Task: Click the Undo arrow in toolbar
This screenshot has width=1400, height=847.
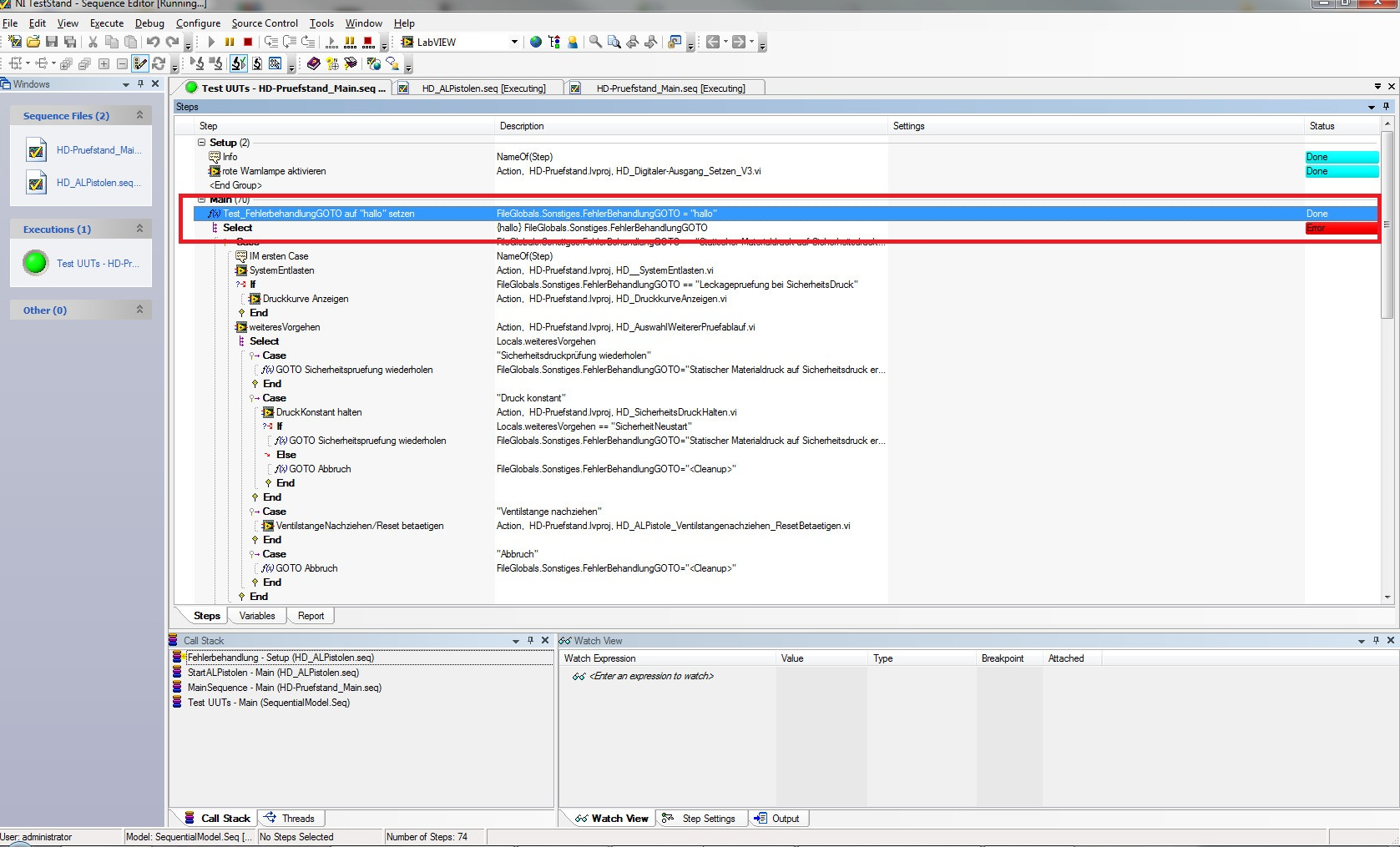Action: [x=153, y=42]
